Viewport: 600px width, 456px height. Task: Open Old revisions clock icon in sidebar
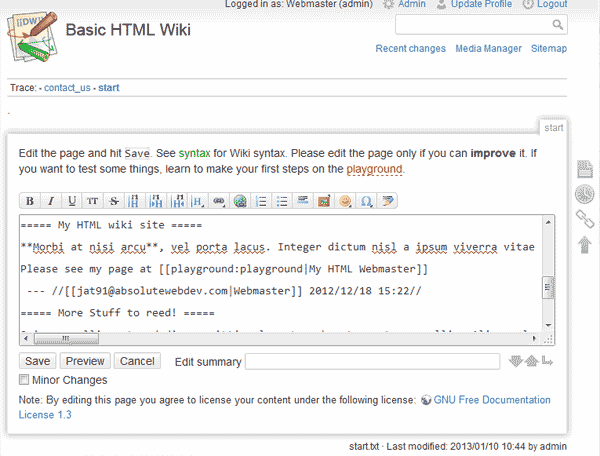coord(584,194)
